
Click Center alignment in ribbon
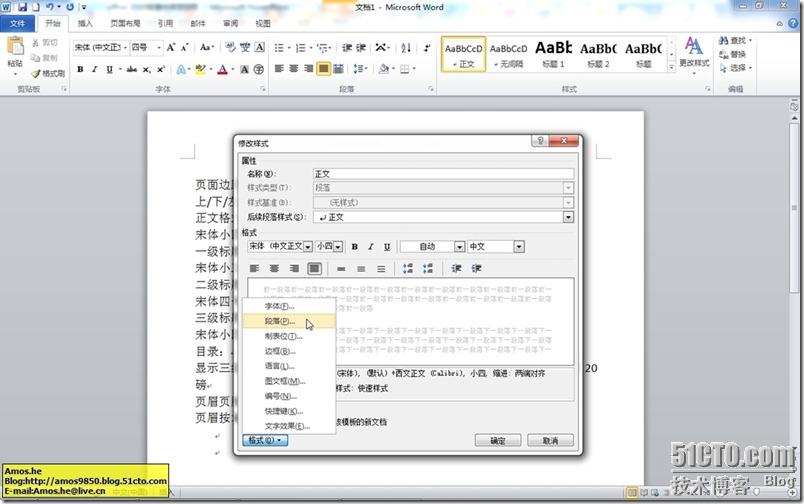(294, 69)
